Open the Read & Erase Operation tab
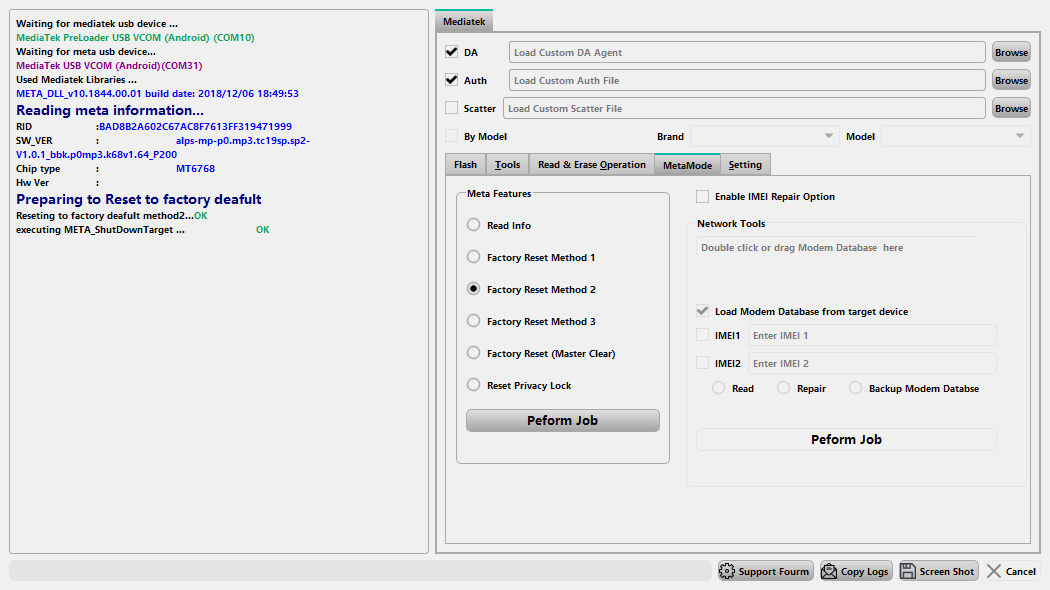 591,165
